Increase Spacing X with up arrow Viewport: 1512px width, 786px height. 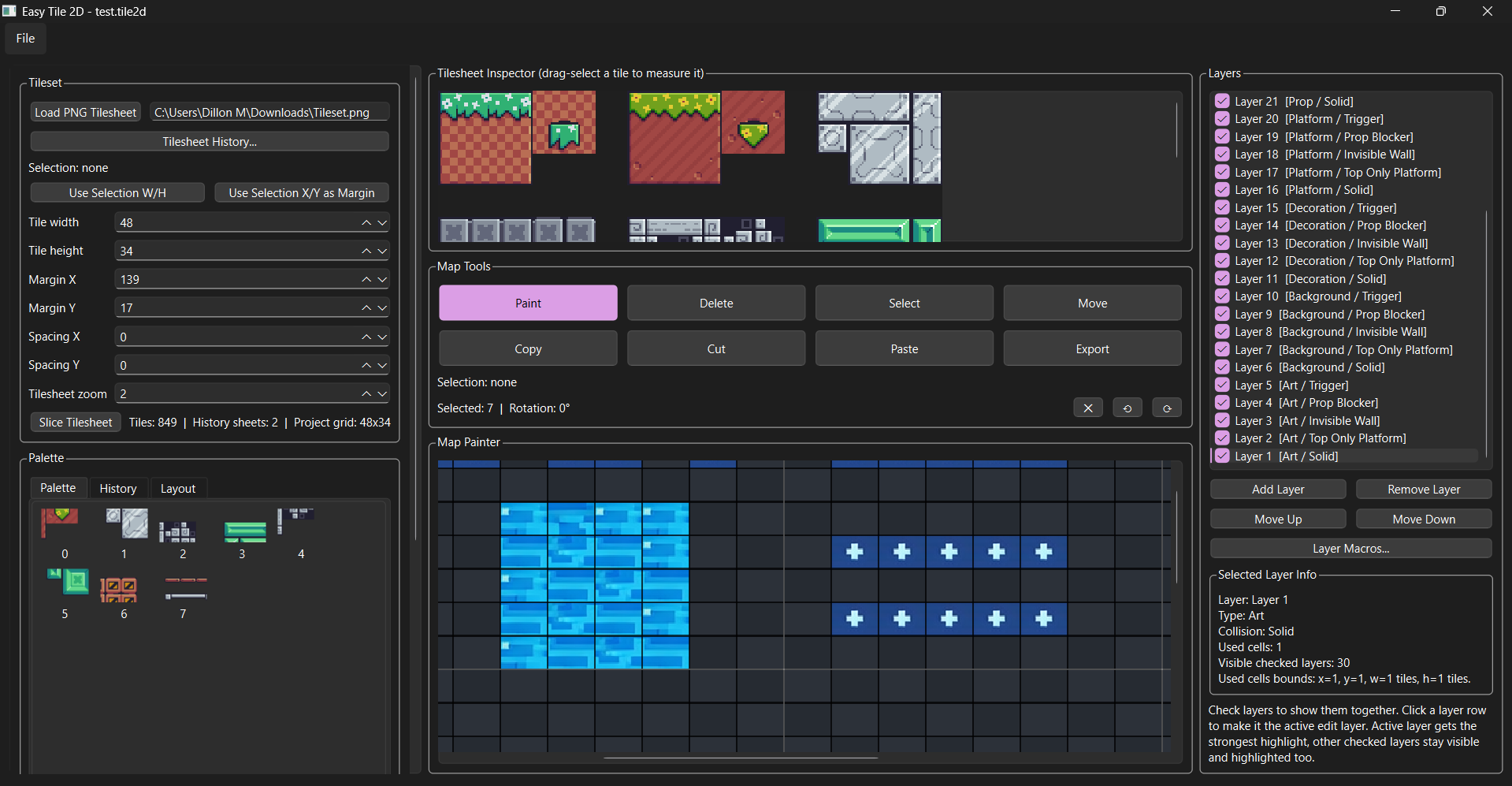coord(366,337)
